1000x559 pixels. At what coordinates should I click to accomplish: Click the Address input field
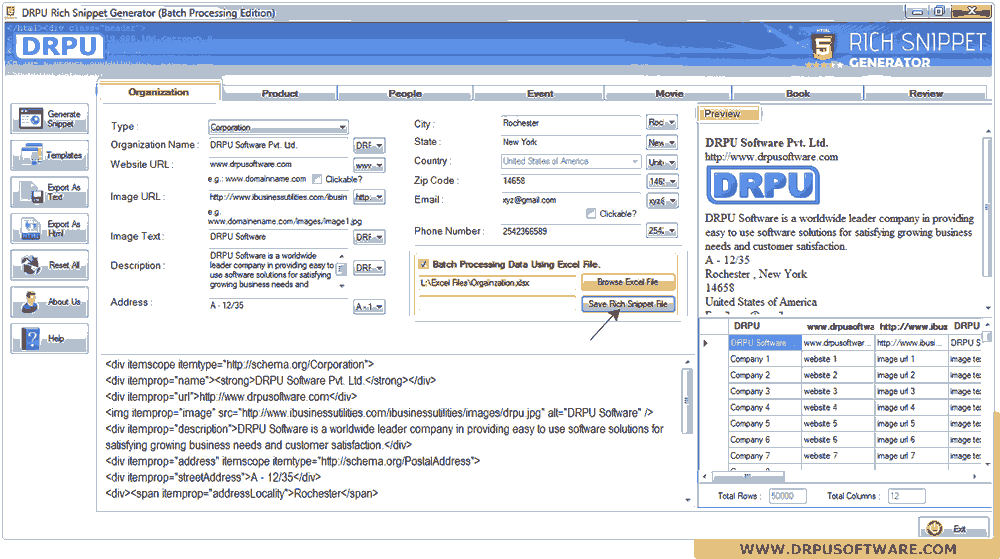click(278, 306)
